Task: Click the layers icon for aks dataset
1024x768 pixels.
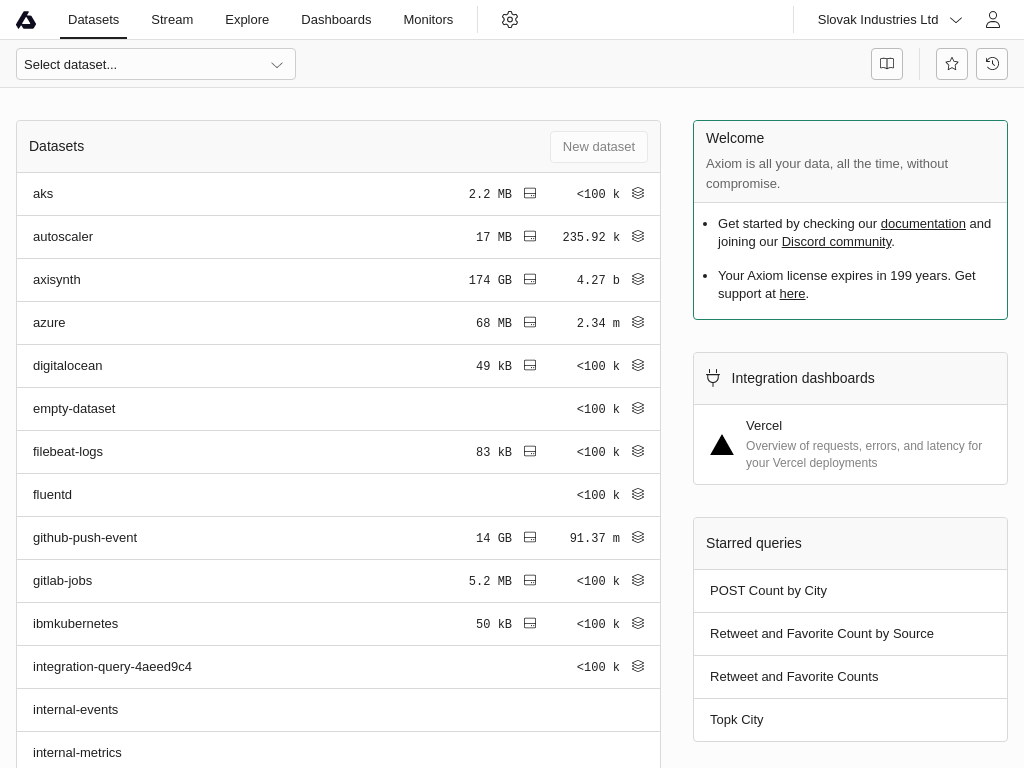Action: point(638,194)
